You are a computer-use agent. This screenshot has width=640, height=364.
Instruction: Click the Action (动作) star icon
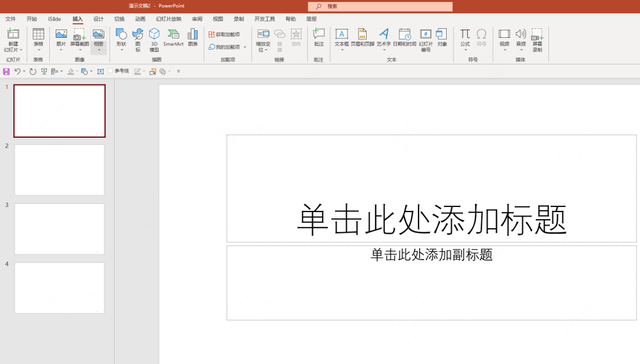[x=296, y=34]
